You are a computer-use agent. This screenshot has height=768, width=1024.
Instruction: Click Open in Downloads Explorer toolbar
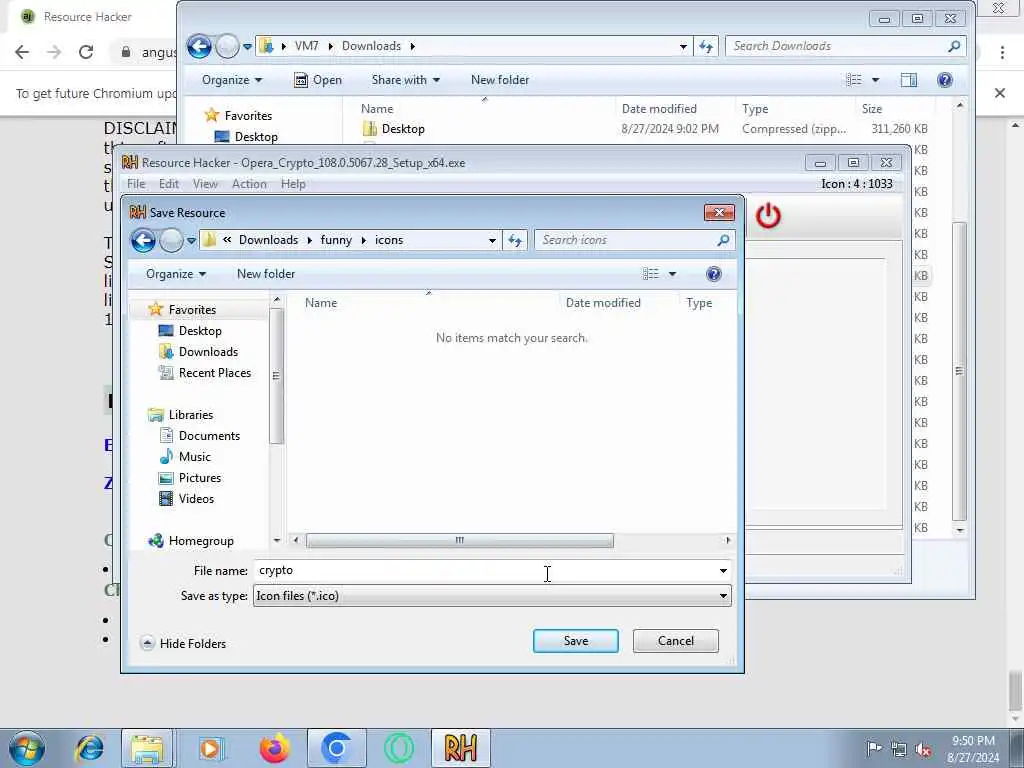(x=318, y=80)
